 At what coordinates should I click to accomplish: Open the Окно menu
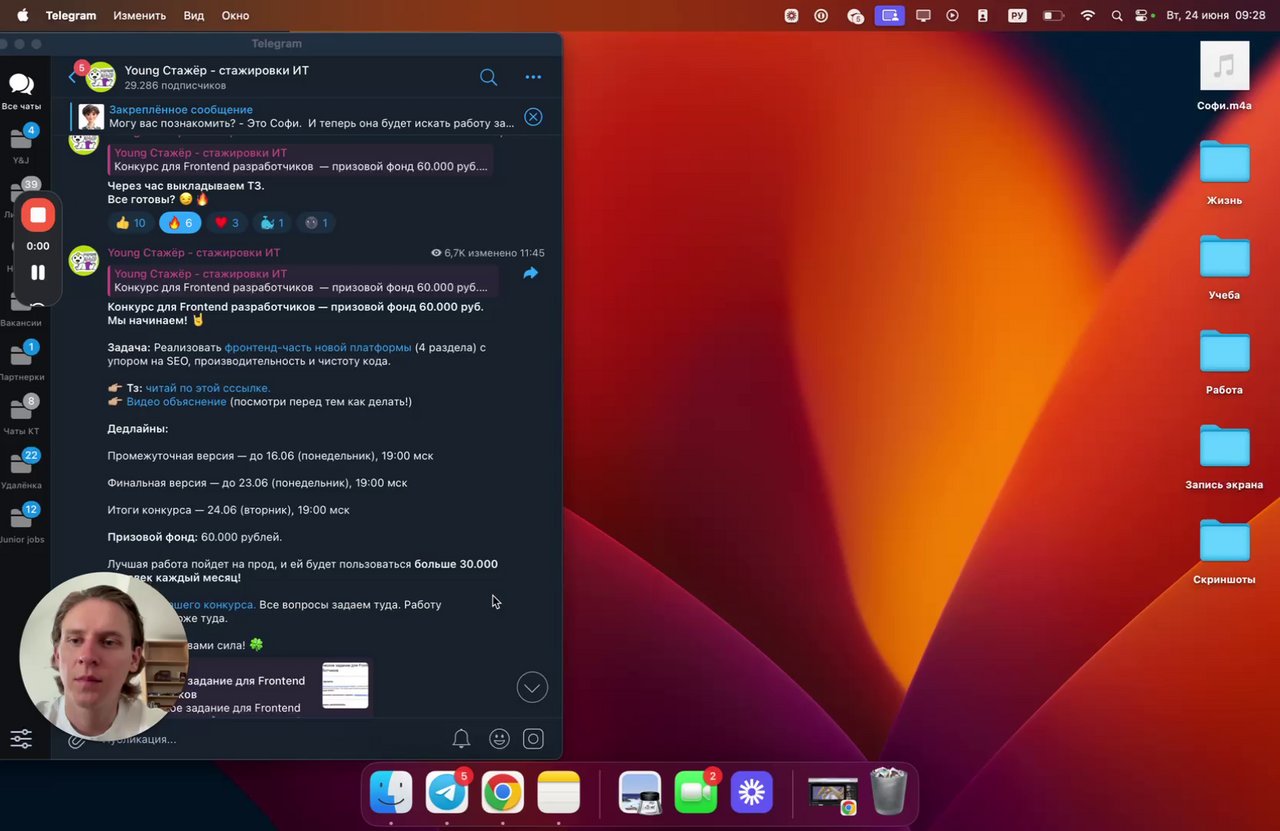click(x=235, y=16)
